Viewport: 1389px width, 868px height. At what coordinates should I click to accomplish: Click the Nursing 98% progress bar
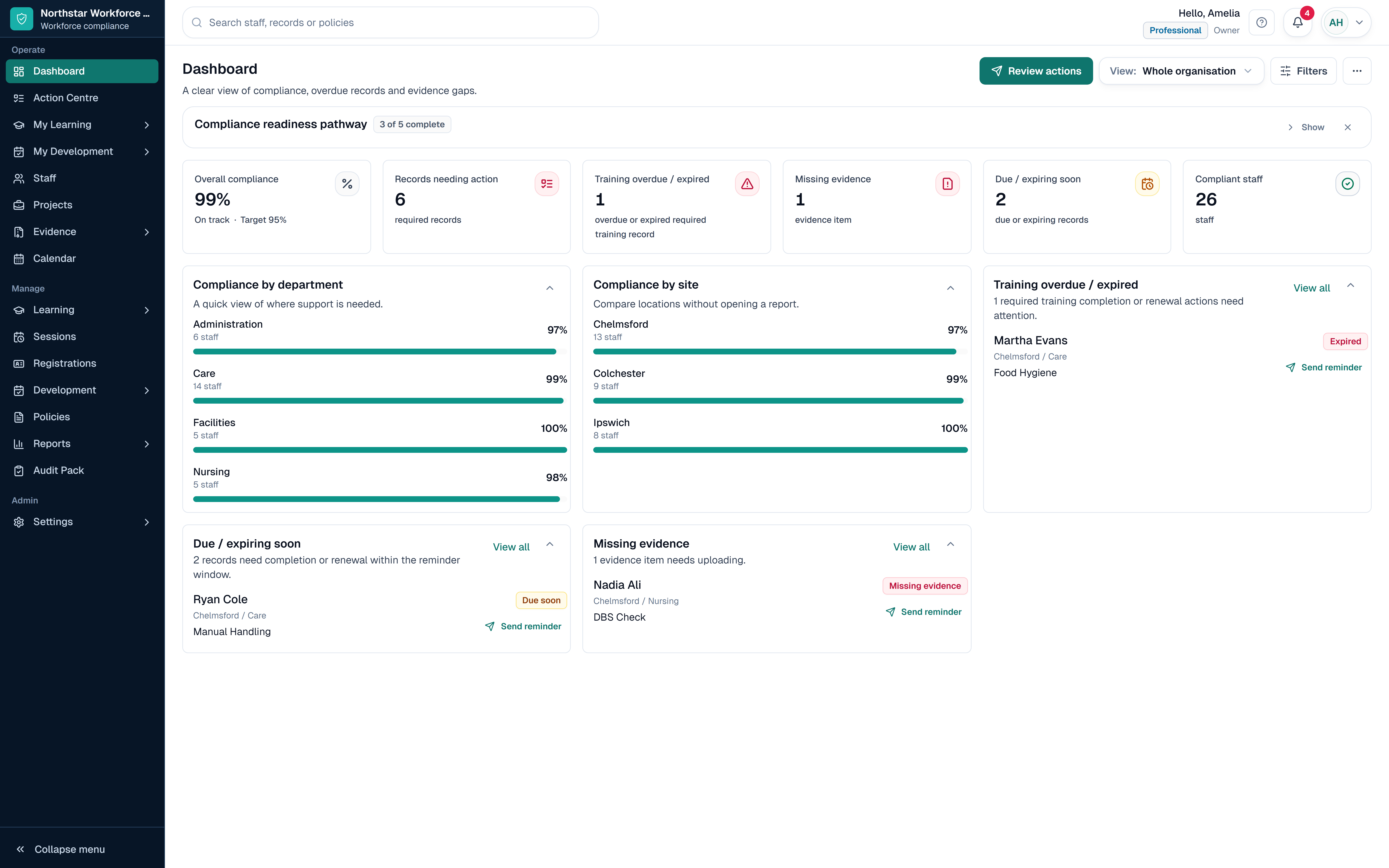point(380,499)
